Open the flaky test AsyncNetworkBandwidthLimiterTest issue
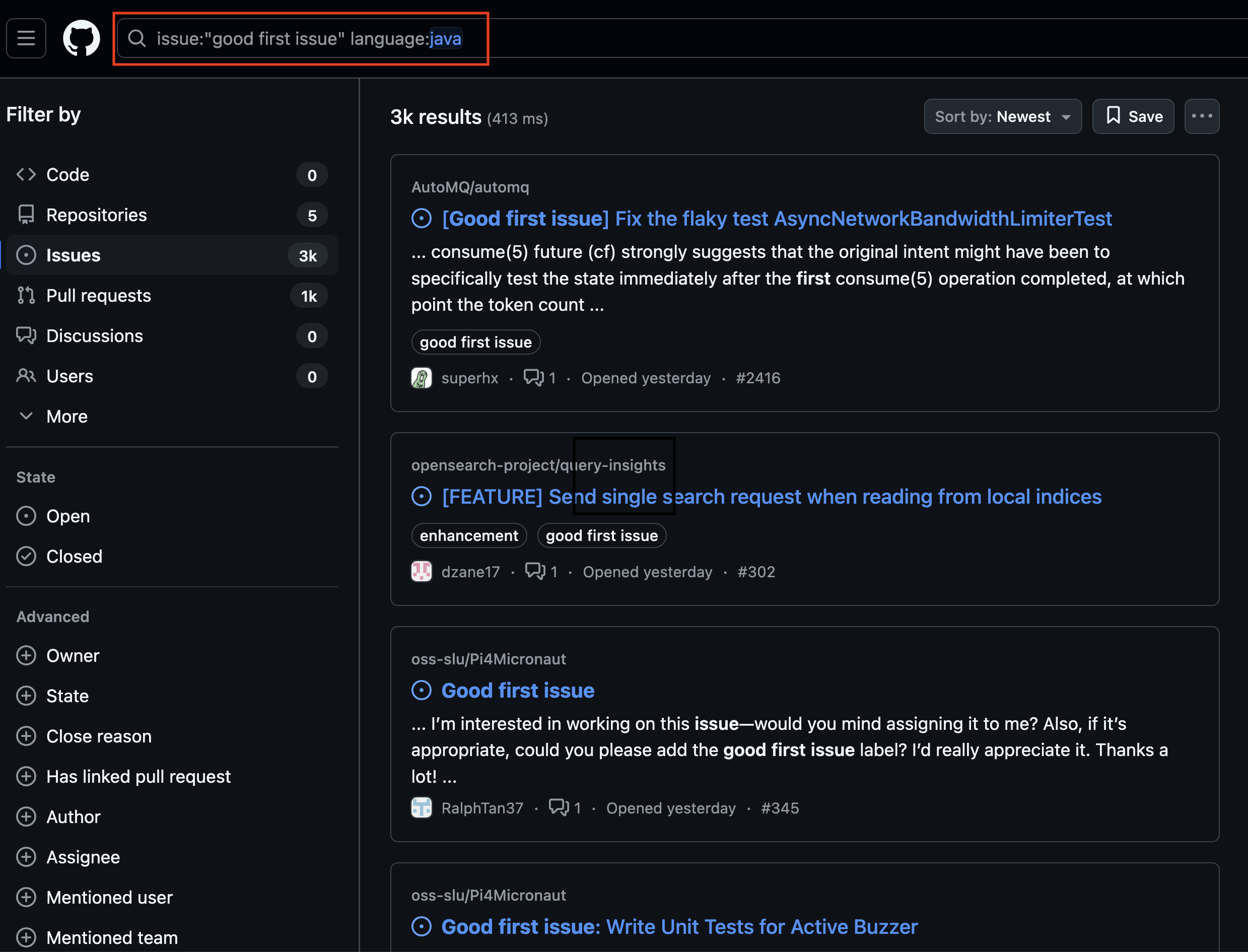The height and width of the screenshot is (952, 1248). pyautogui.click(x=777, y=219)
